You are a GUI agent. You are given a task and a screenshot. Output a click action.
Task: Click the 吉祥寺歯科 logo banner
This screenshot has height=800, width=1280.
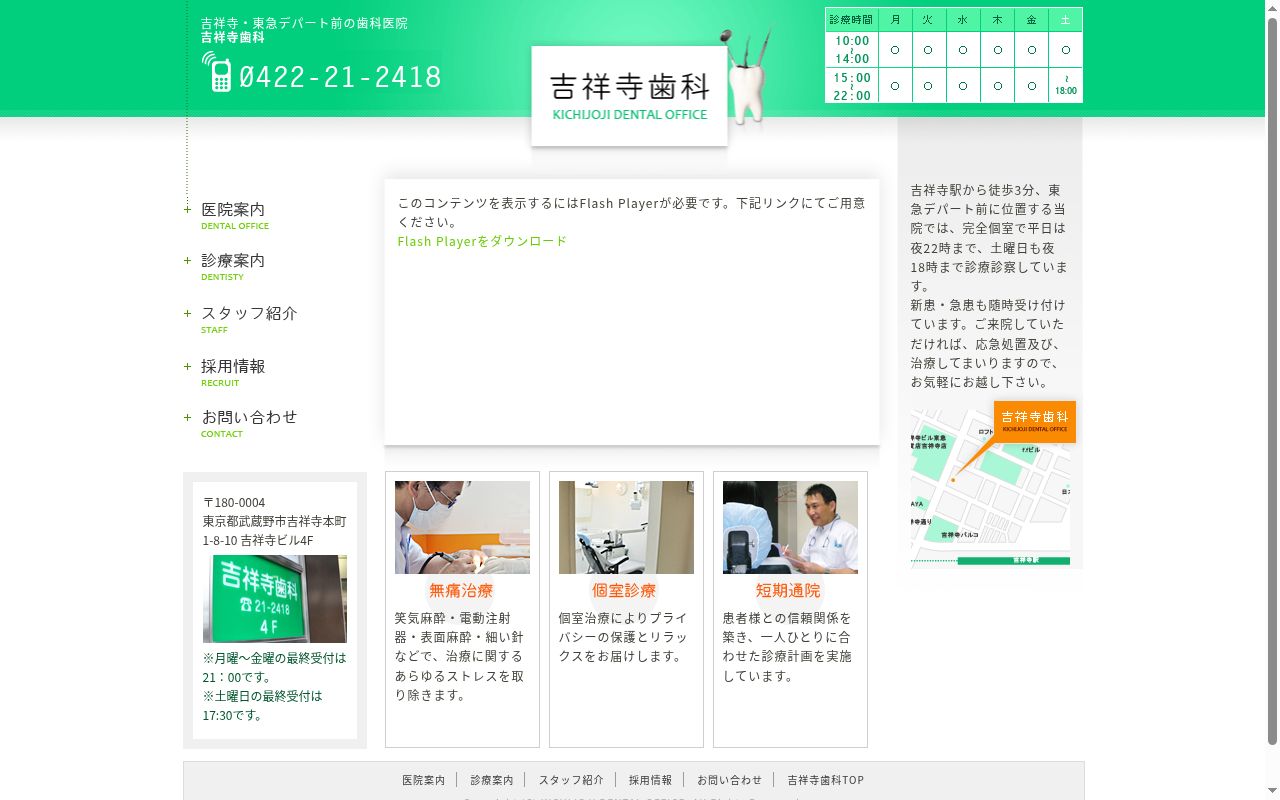click(629, 96)
